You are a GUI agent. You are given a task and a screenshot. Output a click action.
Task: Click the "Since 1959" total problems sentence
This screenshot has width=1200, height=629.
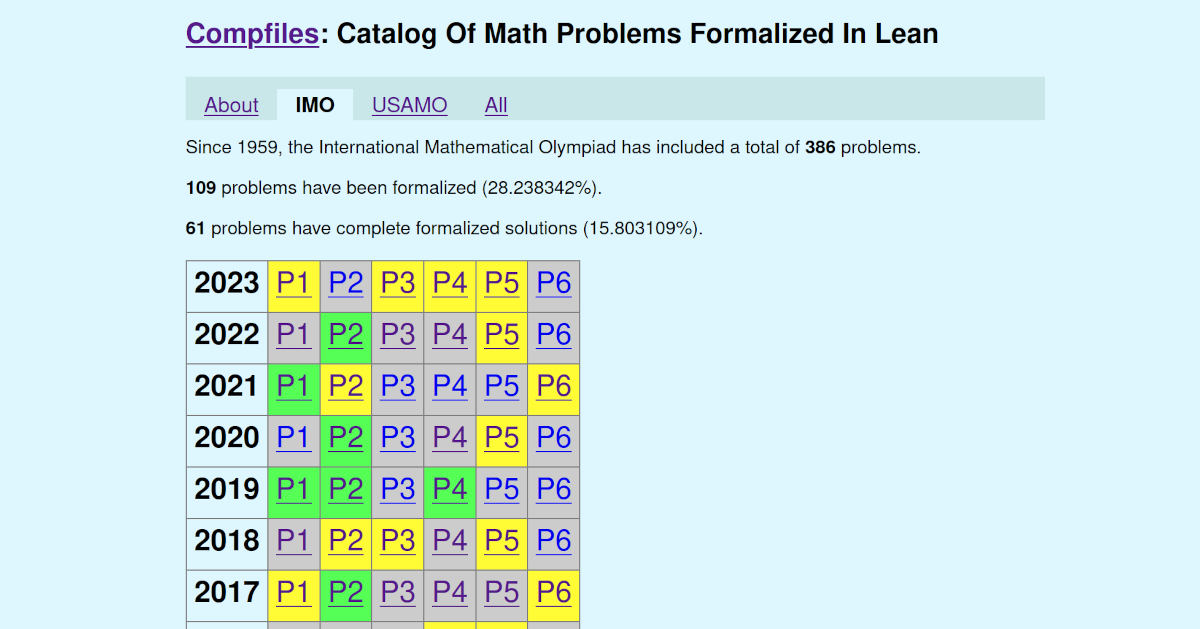click(x=553, y=148)
